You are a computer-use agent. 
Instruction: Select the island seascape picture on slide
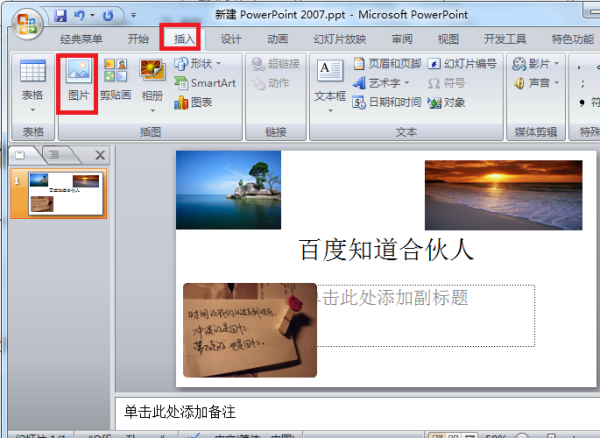coord(228,190)
